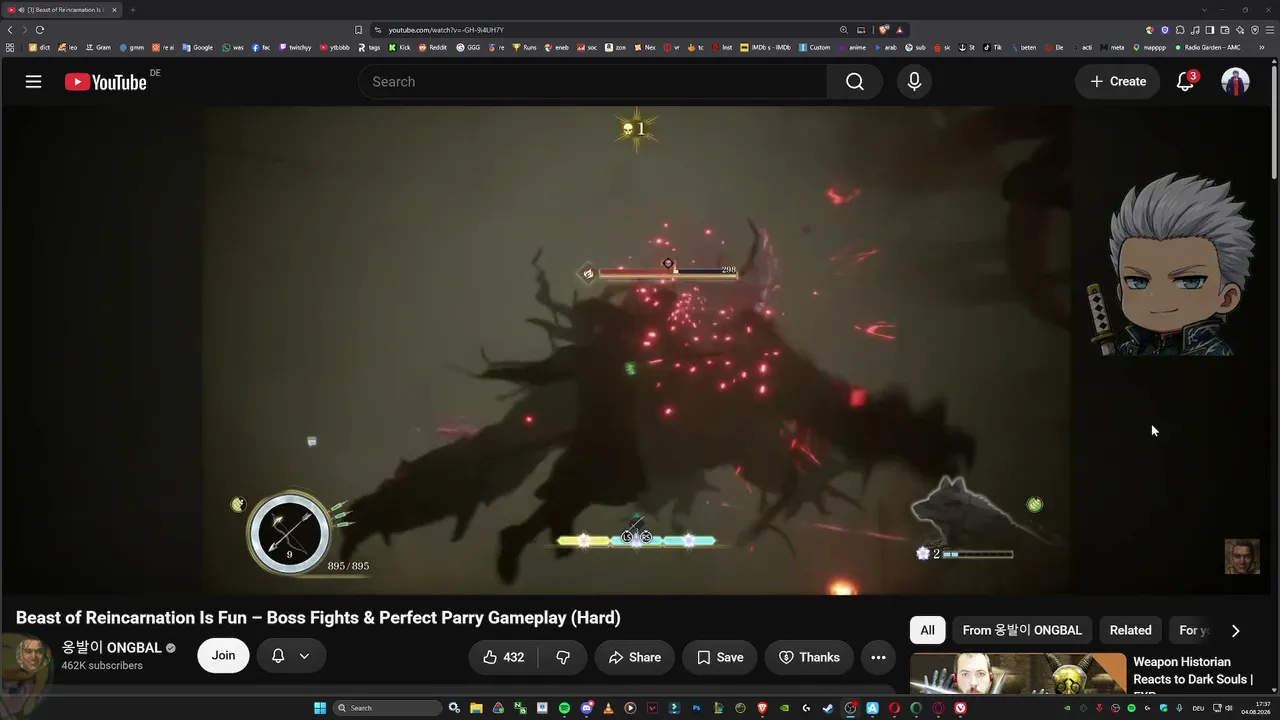Like the video with 432 likes
This screenshot has width=1280, height=720.
tap(503, 657)
